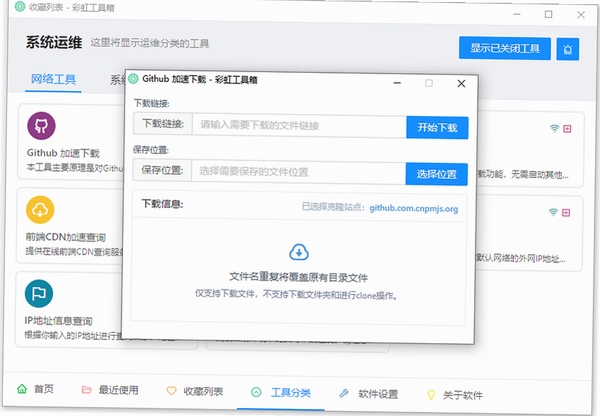
Task: Focus the 下载链接 URL input field
Action: (x=299, y=125)
